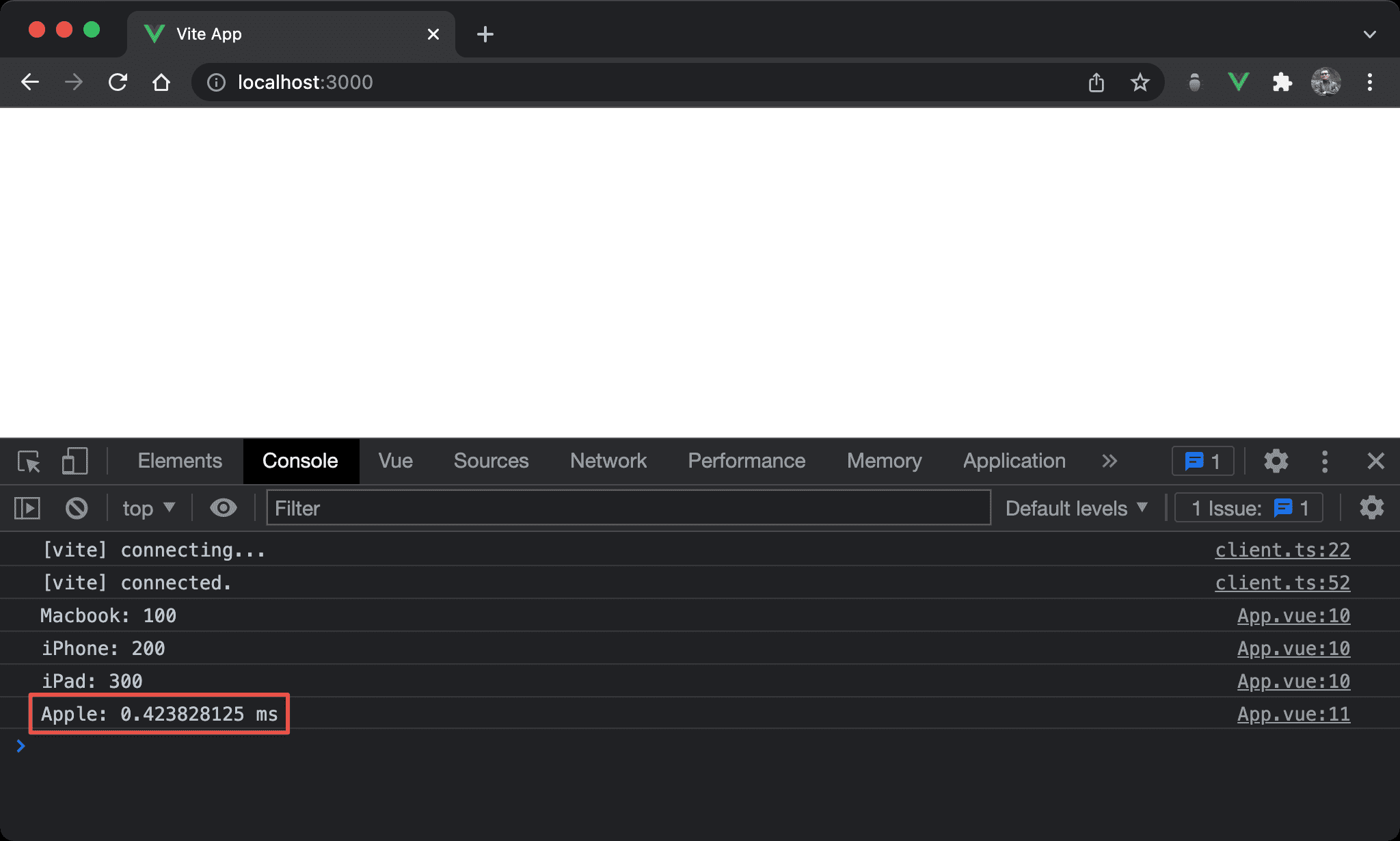Open the client.ts:22 source link

click(x=1282, y=550)
